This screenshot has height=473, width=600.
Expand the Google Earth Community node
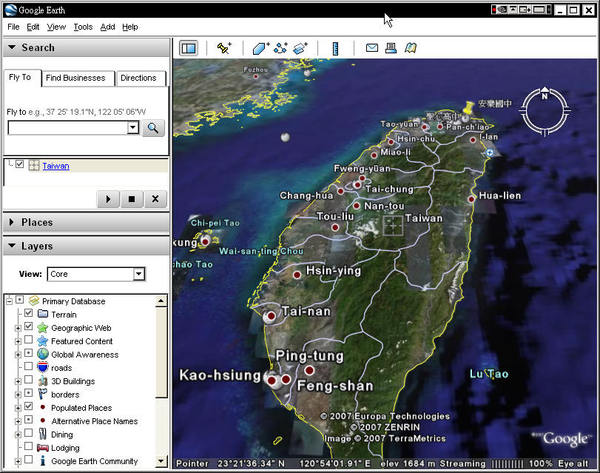18,462
